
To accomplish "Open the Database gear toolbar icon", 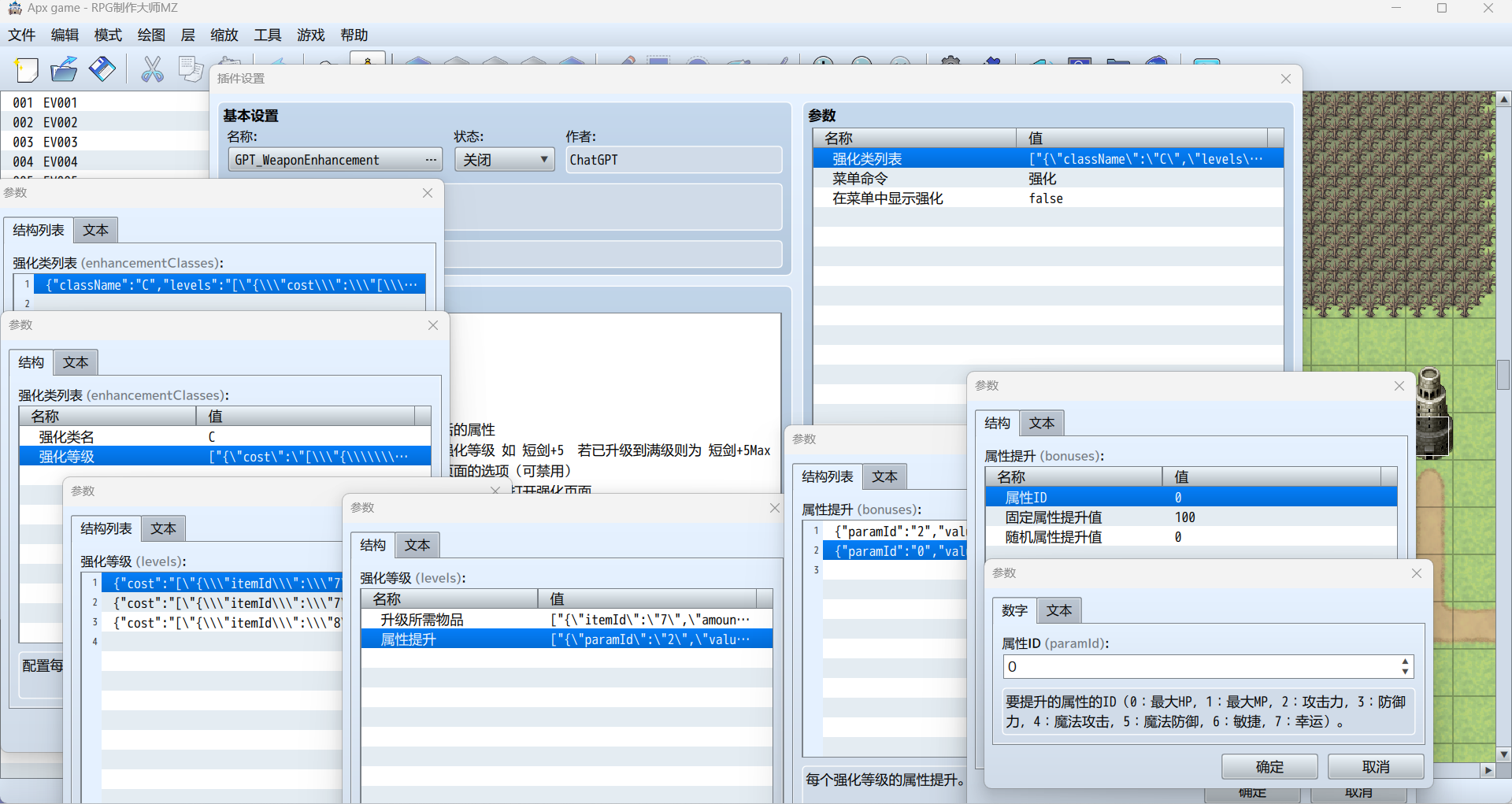I will click(951, 61).
